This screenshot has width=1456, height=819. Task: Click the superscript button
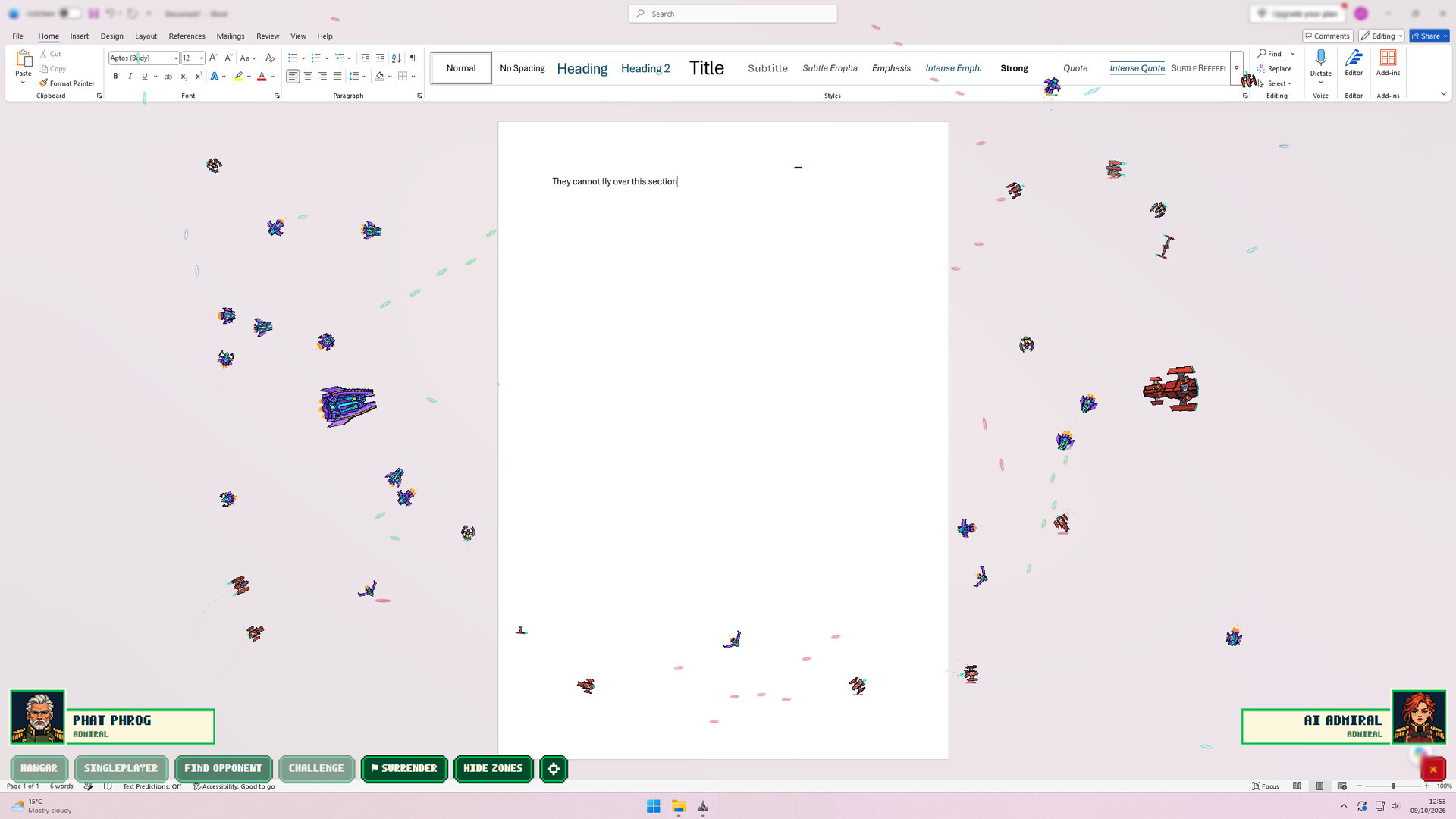(x=198, y=76)
